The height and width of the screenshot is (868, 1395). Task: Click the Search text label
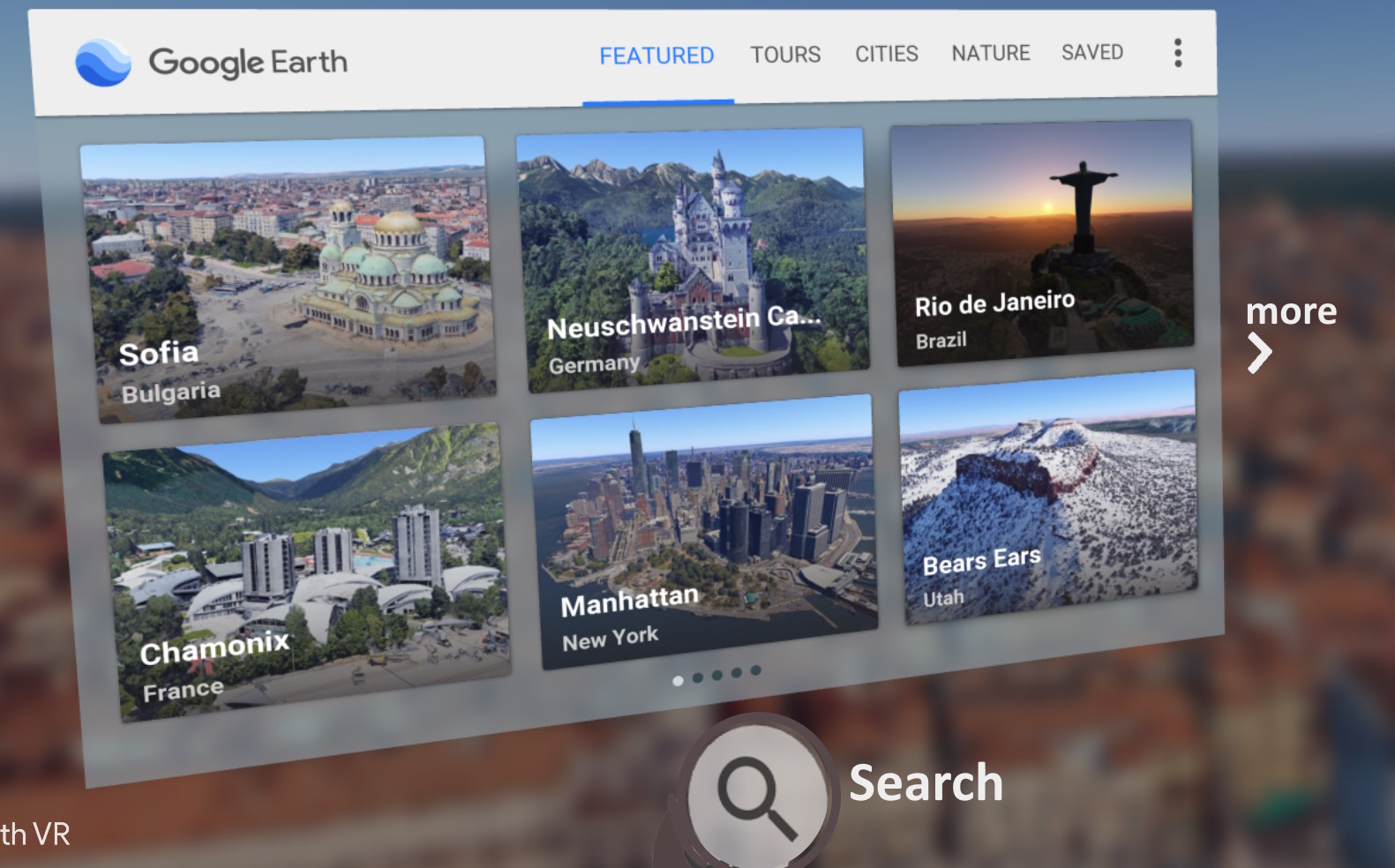coord(926,782)
